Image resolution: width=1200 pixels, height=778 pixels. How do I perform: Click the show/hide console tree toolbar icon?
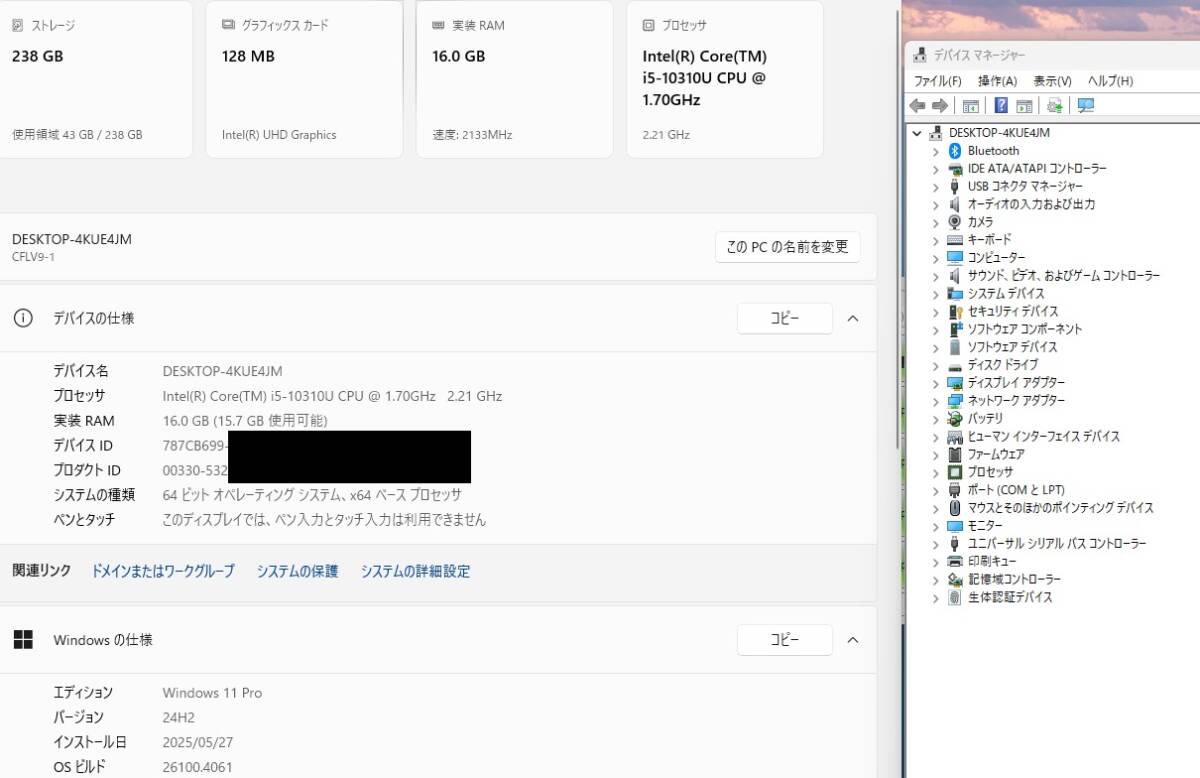[970, 106]
